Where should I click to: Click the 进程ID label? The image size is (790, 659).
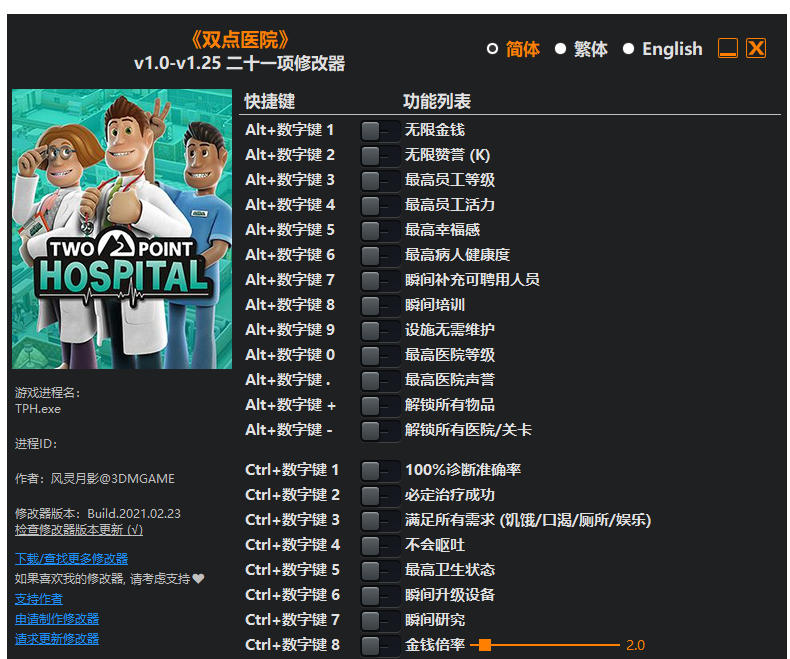click(36, 444)
